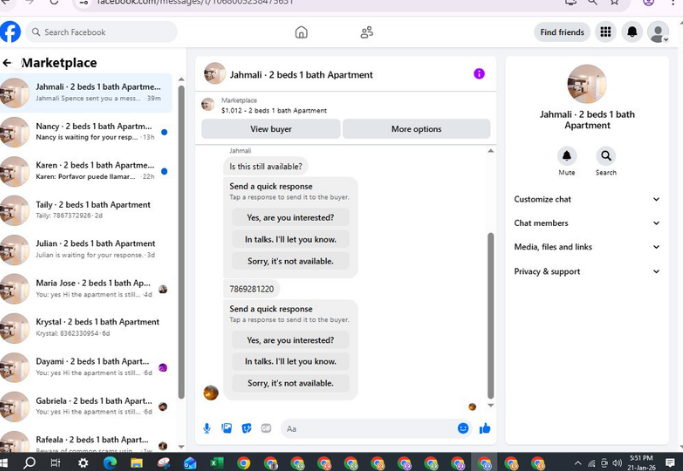Open Settings gear in the taskbar
The image size is (683, 471).
83,463
